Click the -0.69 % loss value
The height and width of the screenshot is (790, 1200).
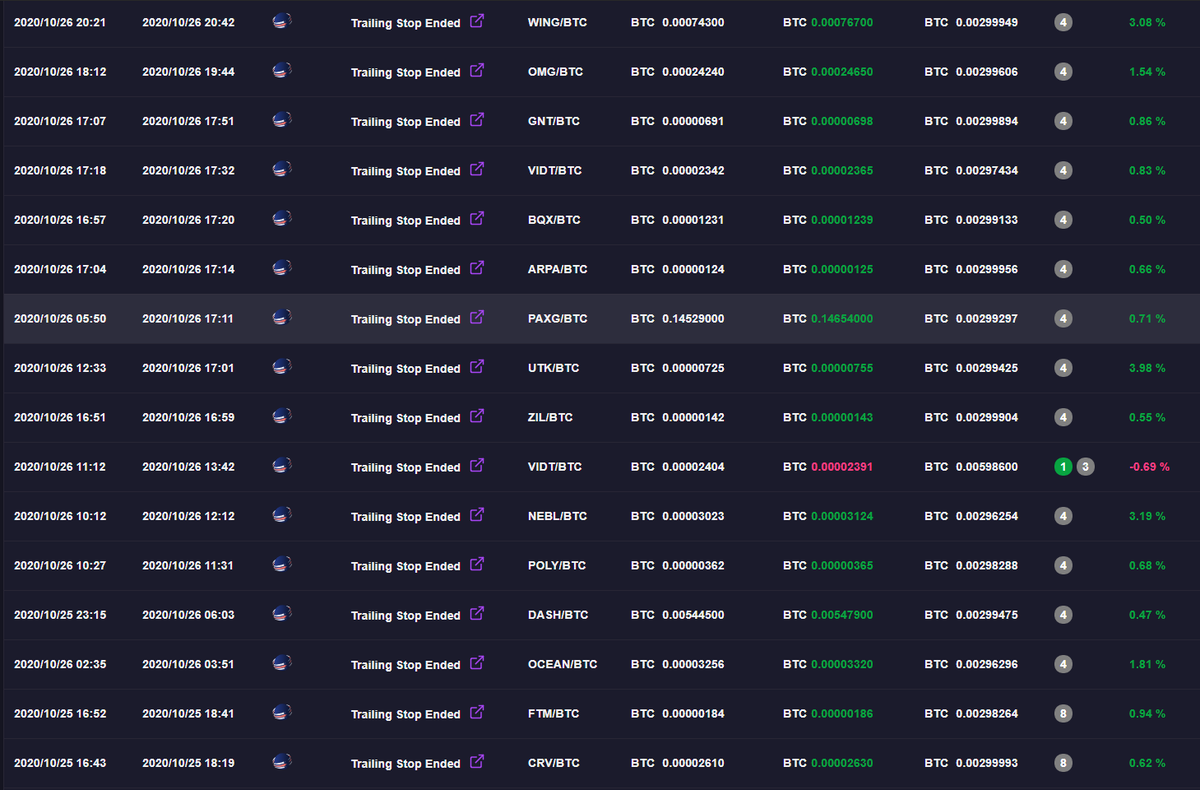(1149, 467)
